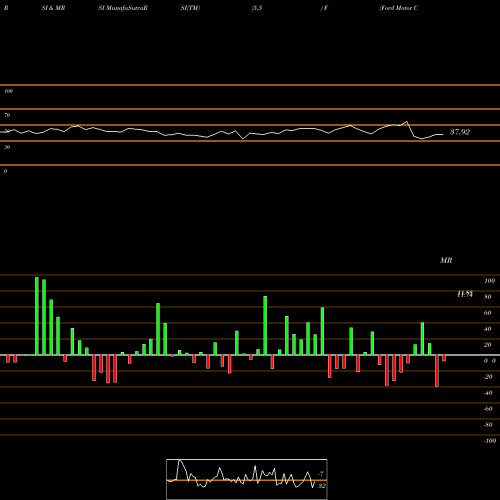Click the tallest green bar near chart start
500x500 pixels.
[37, 316]
